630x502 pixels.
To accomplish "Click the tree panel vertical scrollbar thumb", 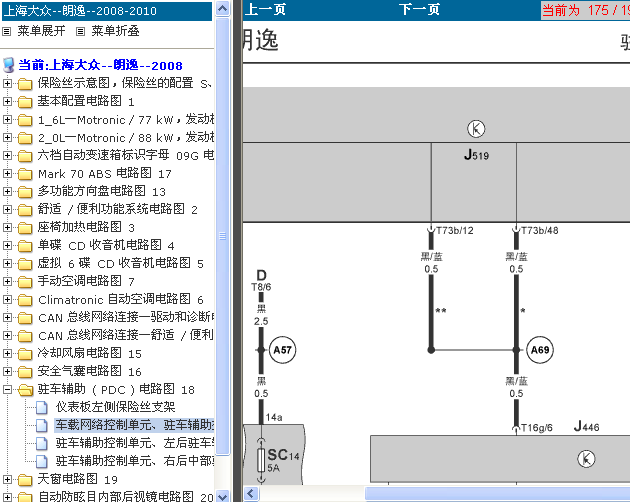I will (223, 236).
